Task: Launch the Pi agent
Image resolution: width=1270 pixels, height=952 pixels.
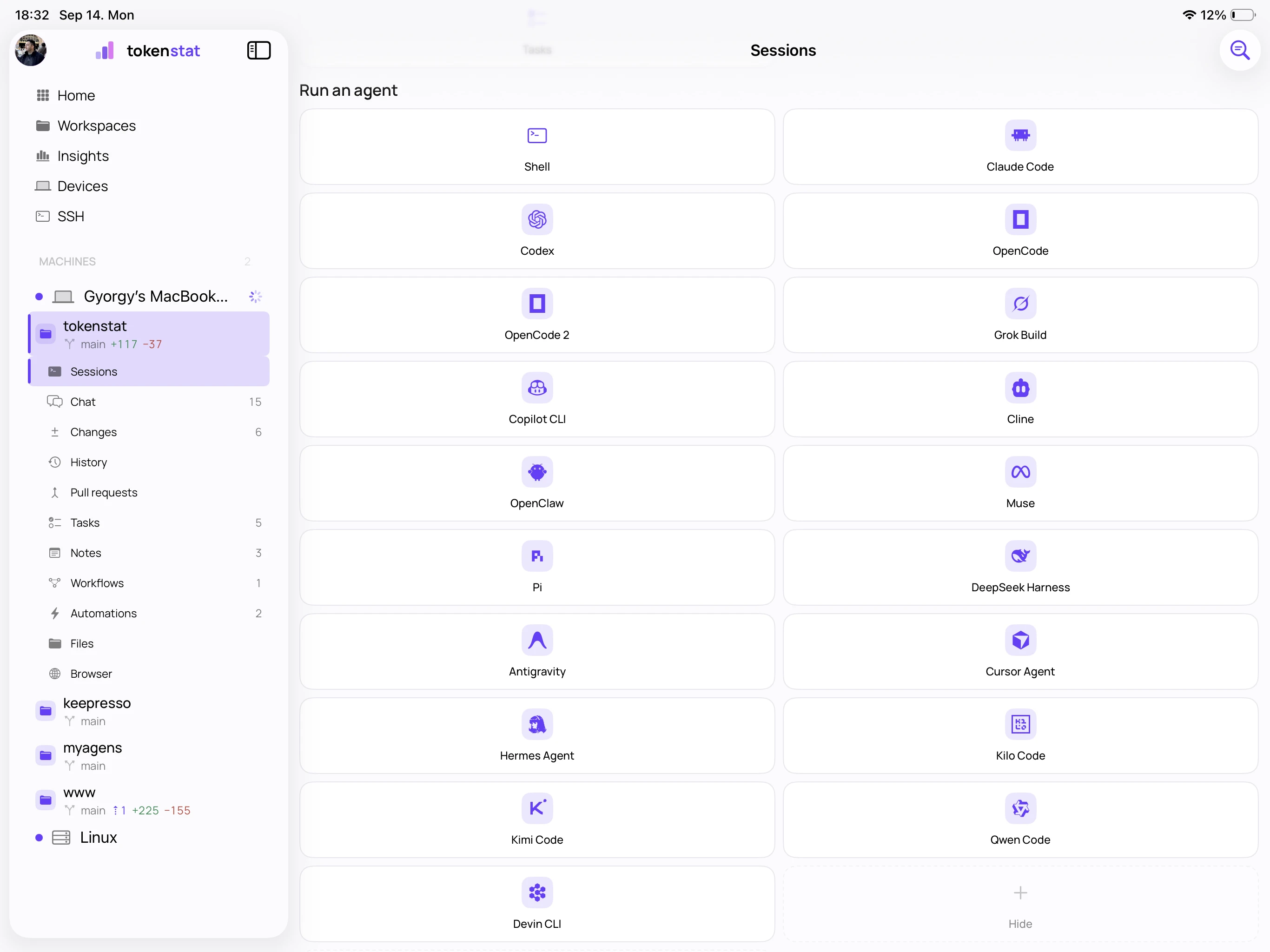Action: pyautogui.click(x=537, y=567)
